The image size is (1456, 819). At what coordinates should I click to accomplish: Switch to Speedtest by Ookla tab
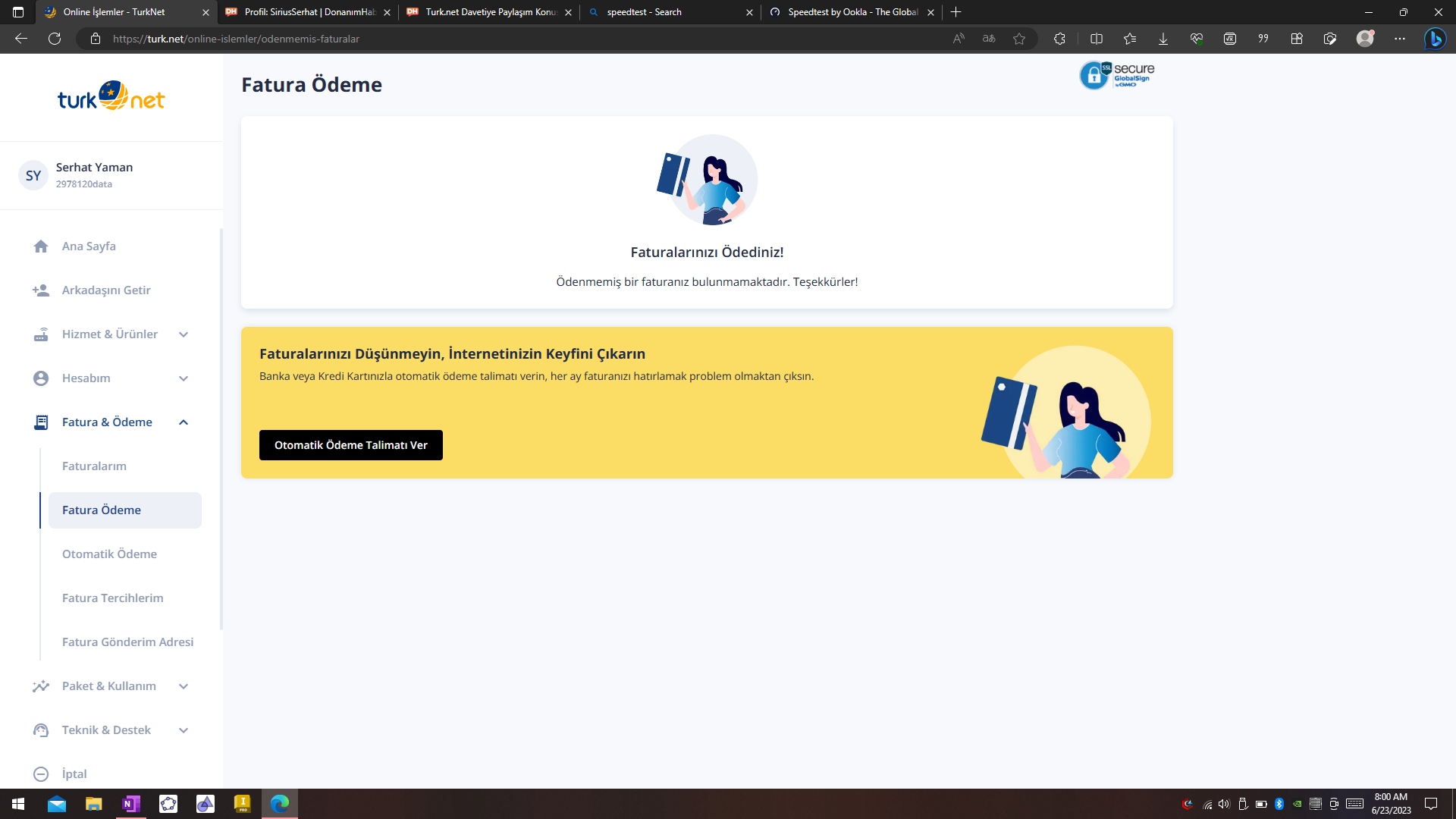851,12
